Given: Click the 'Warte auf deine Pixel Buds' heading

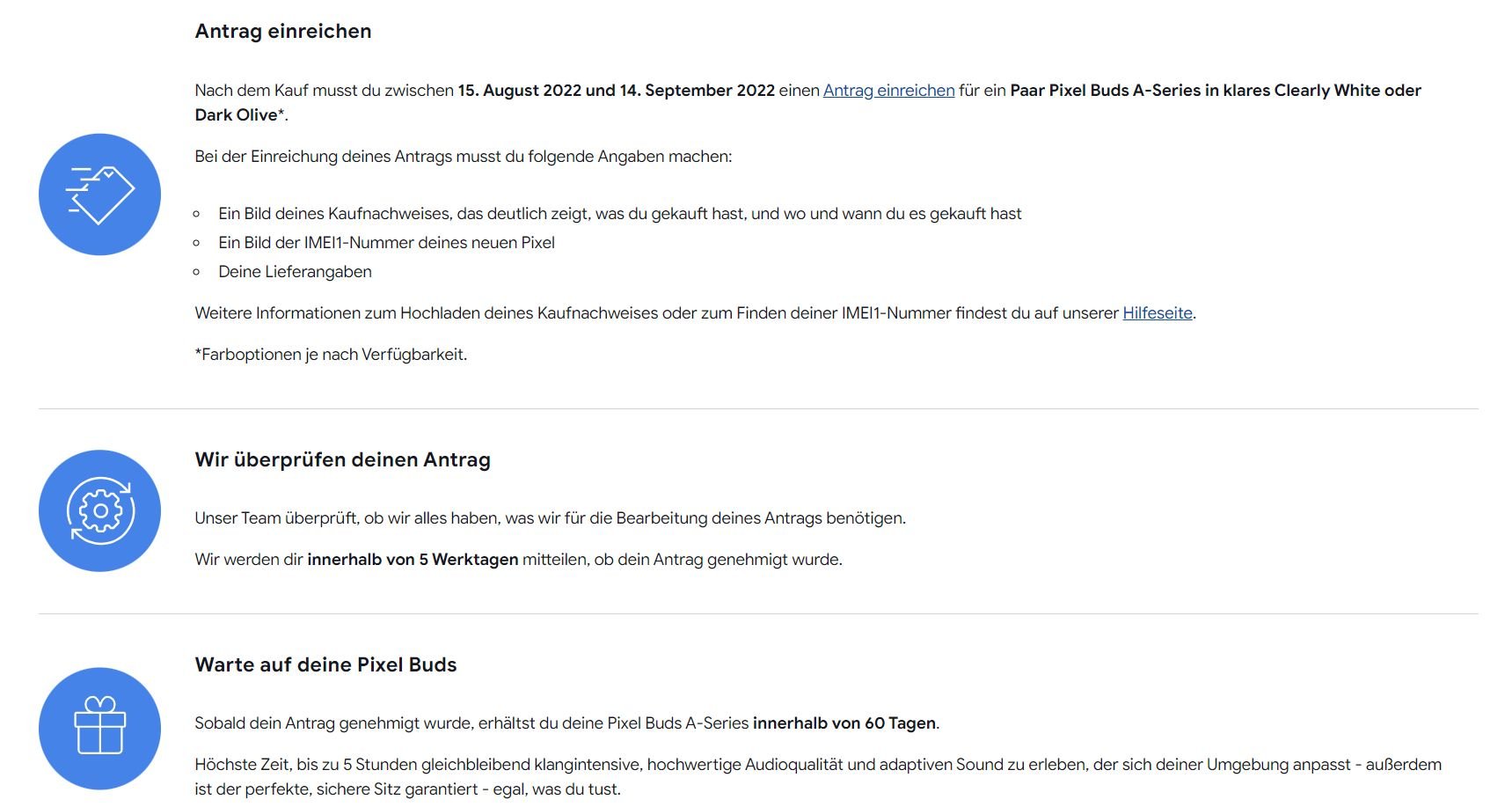Looking at the screenshot, I should coord(325,665).
